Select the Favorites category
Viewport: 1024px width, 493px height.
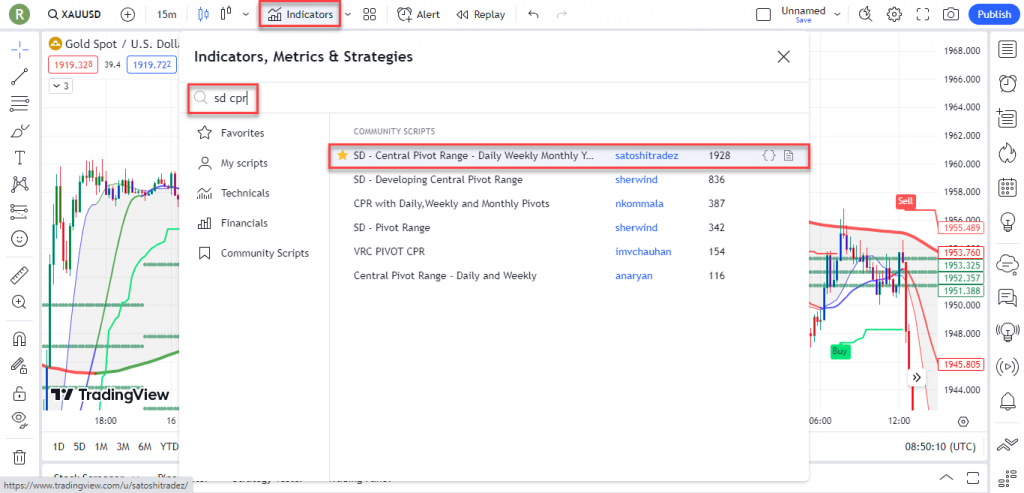click(253, 133)
